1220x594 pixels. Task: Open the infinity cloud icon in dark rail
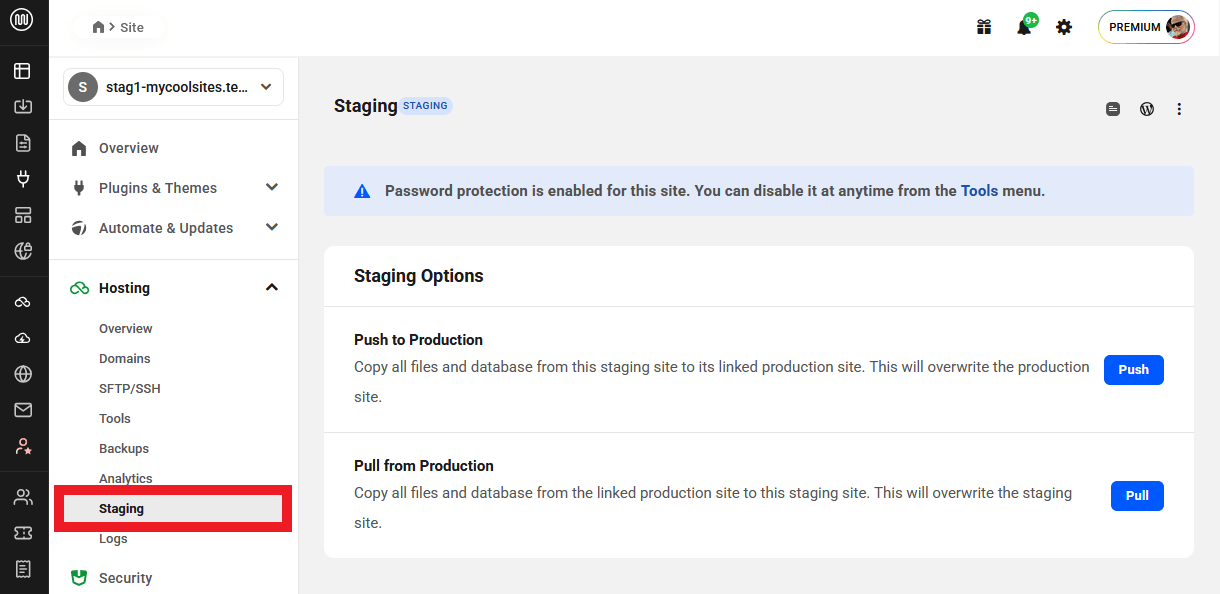pyautogui.click(x=23, y=302)
